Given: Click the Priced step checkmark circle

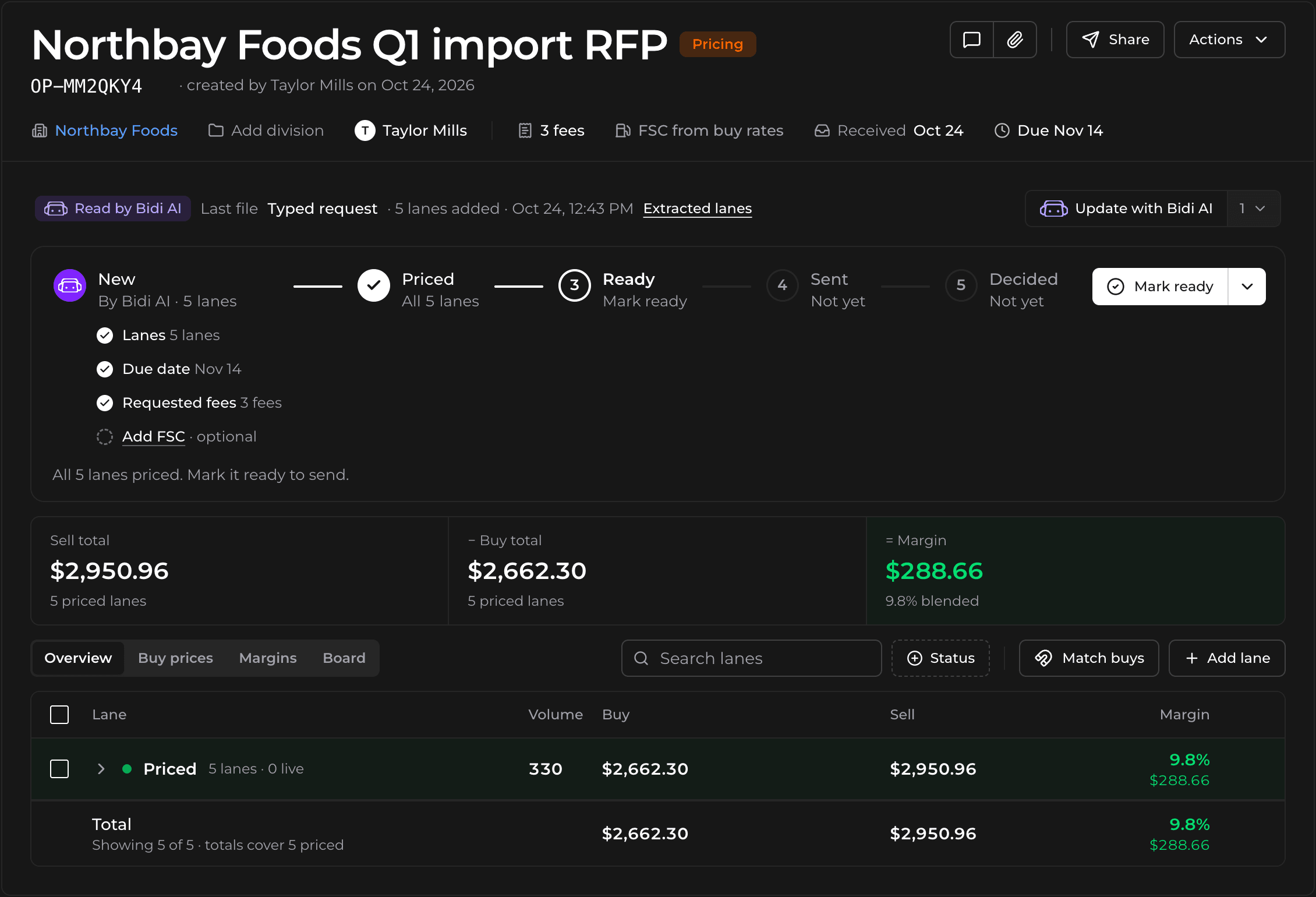Looking at the screenshot, I should coord(374,285).
